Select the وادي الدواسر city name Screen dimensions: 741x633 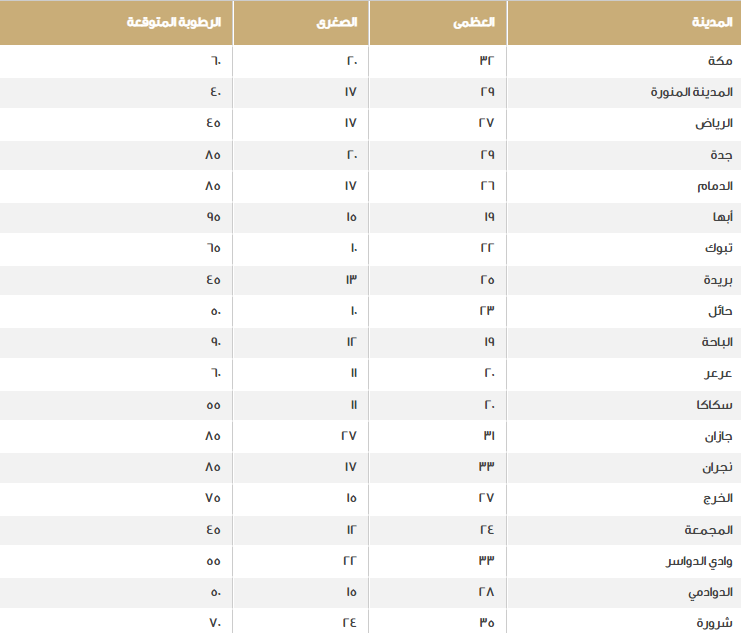pyautogui.click(x=699, y=561)
